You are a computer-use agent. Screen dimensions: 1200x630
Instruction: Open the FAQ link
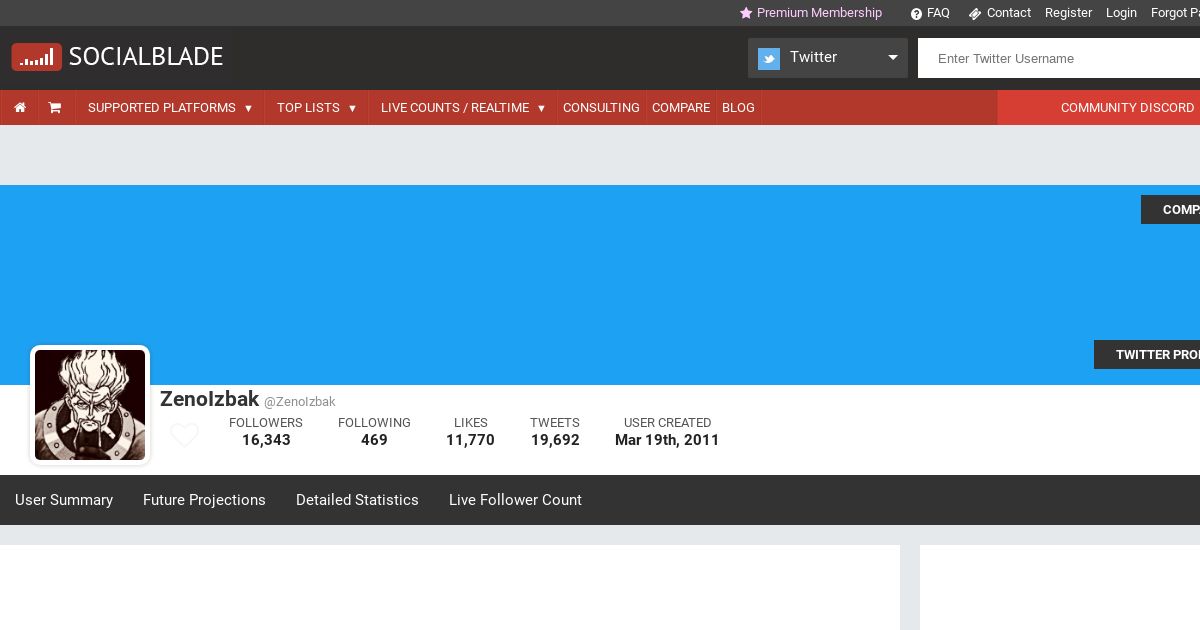938,13
